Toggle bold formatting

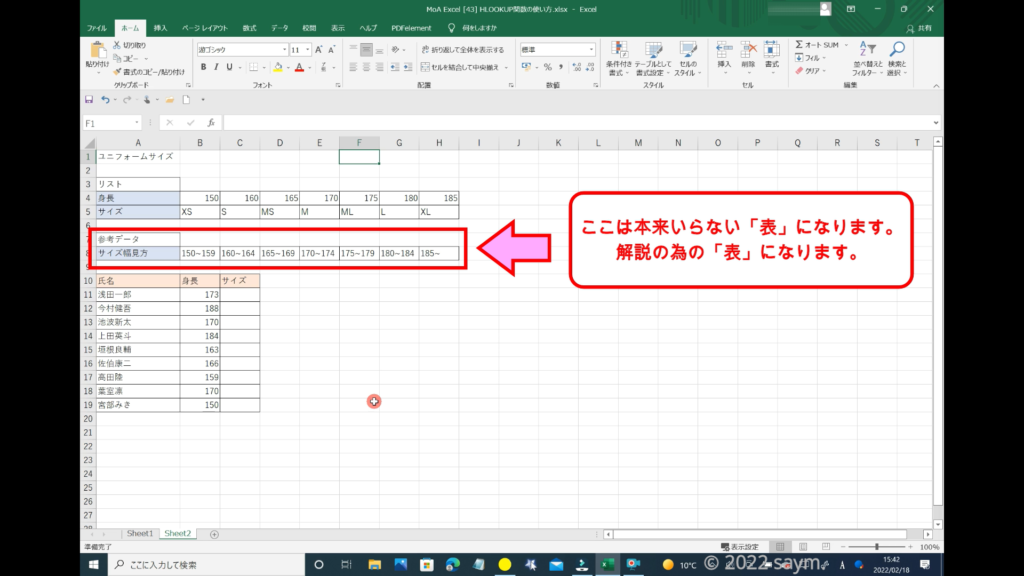coord(203,67)
